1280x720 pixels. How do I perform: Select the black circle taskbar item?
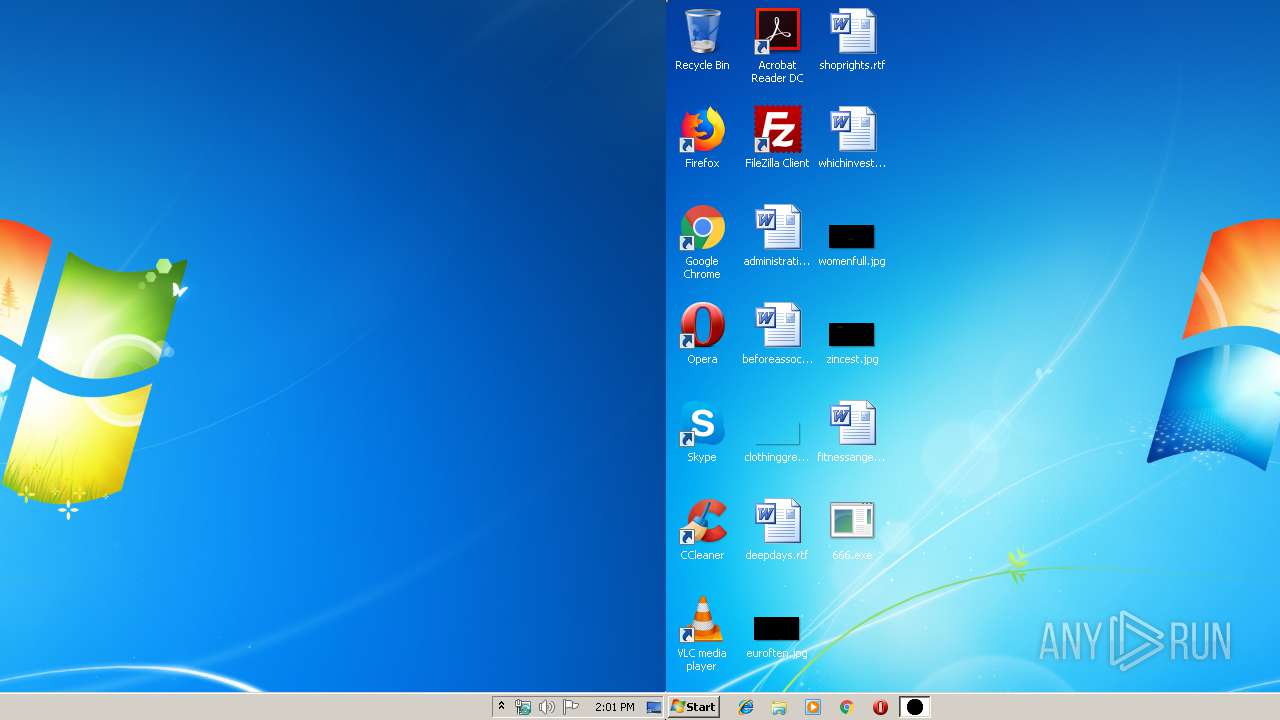(x=914, y=707)
